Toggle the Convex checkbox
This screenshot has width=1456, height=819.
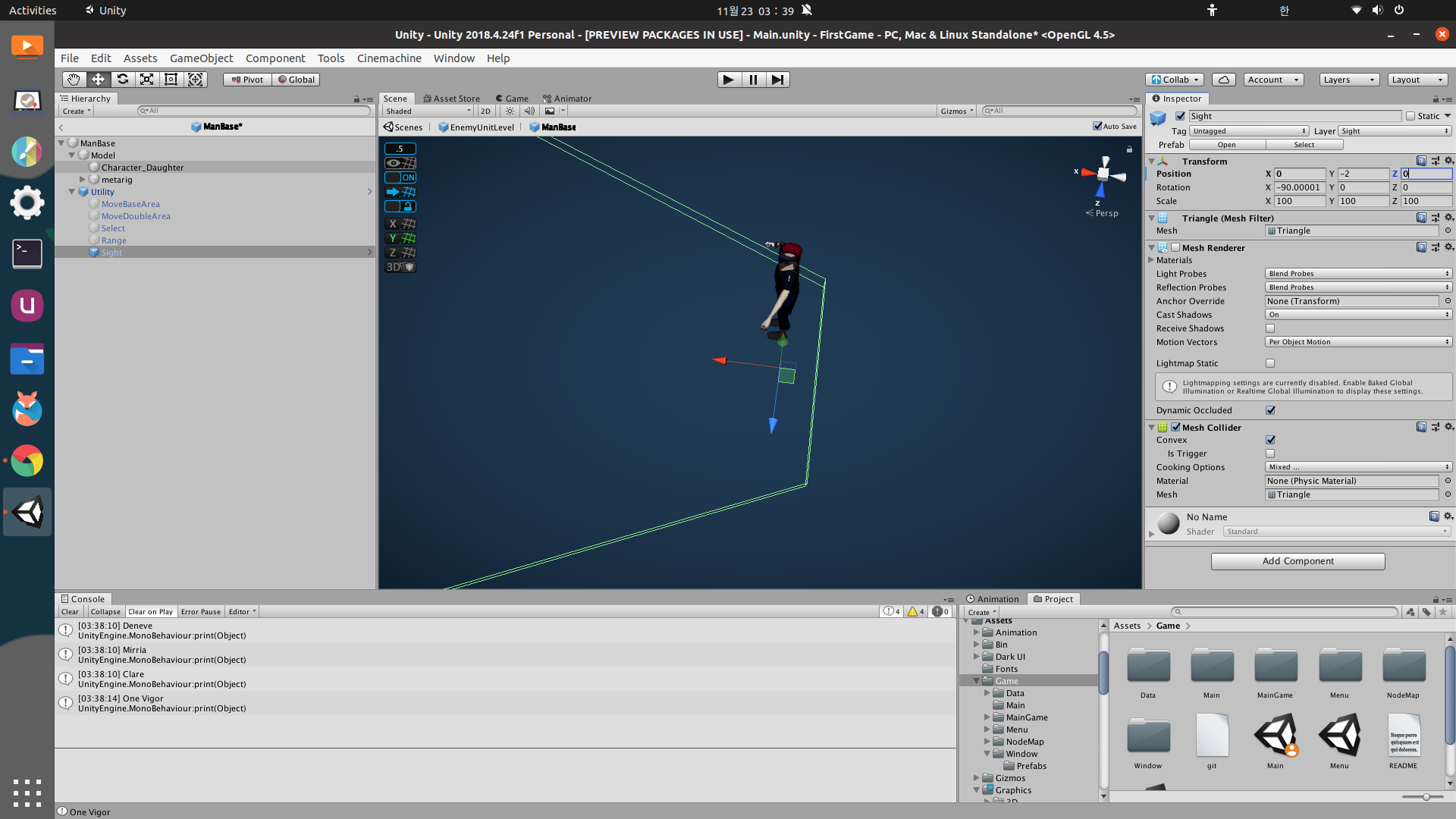click(1270, 440)
